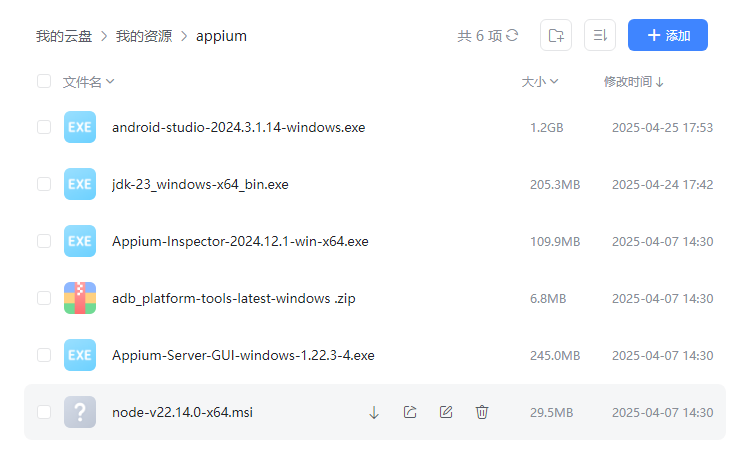747x456 pixels.
Task: Click EXE icon of Appium-Inspector file
Action: pyautogui.click(x=80, y=241)
